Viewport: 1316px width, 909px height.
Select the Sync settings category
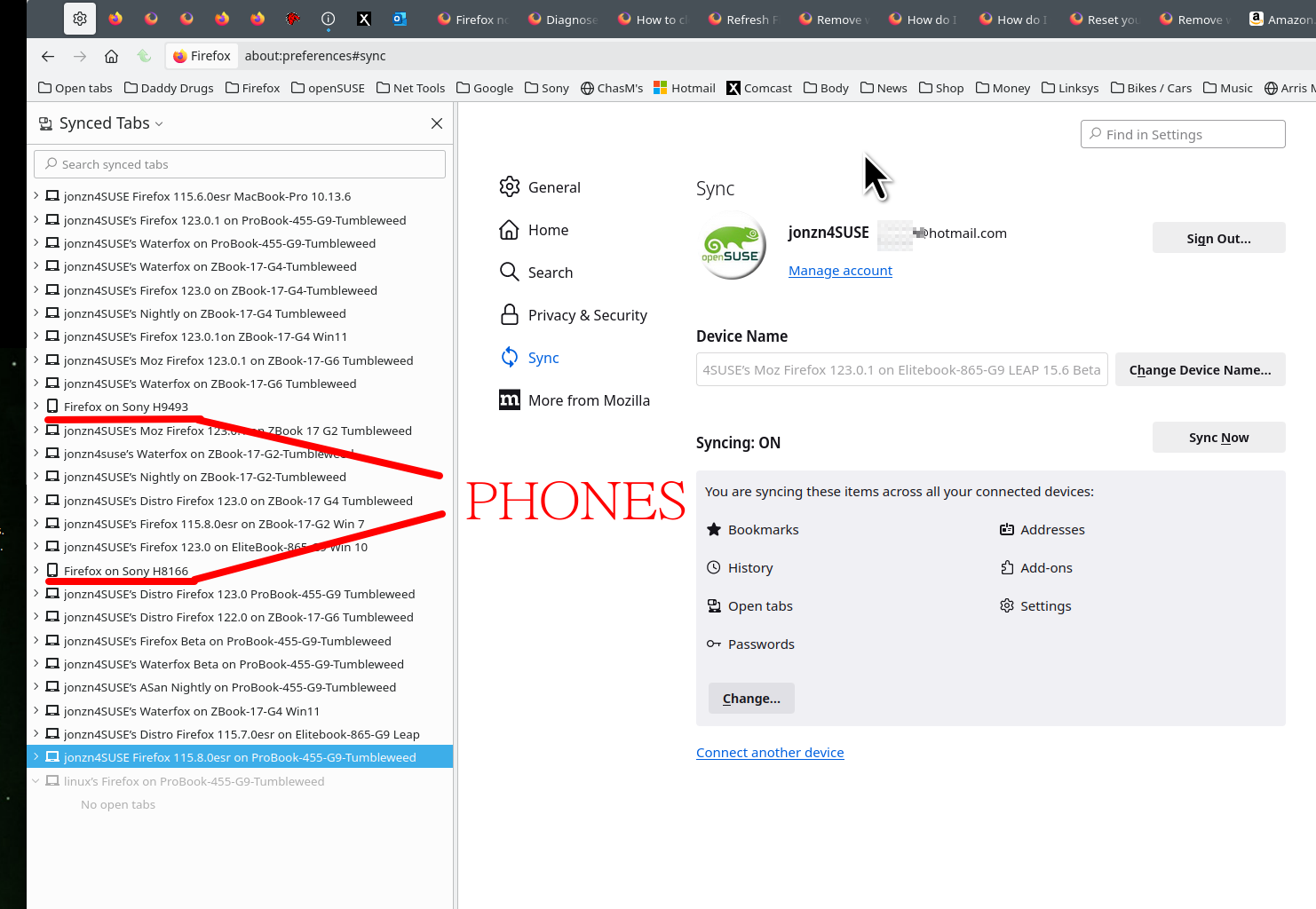tap(530, 358)
